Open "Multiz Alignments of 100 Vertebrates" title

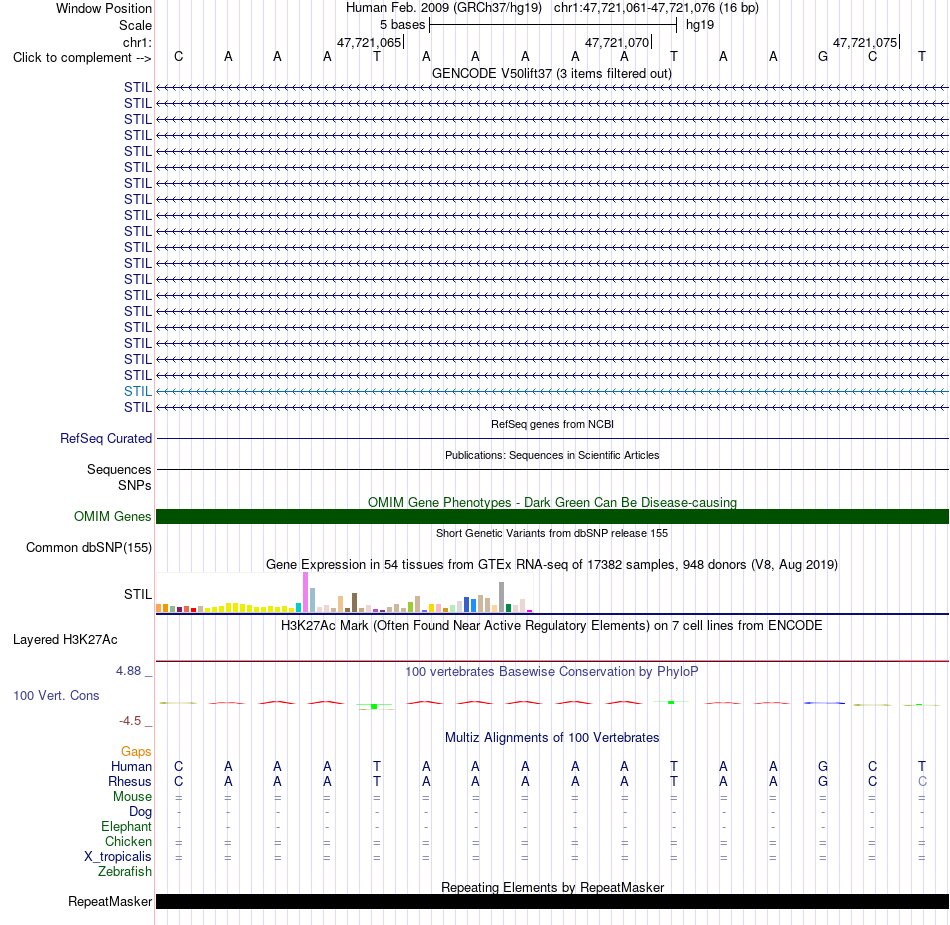point(552,738)
